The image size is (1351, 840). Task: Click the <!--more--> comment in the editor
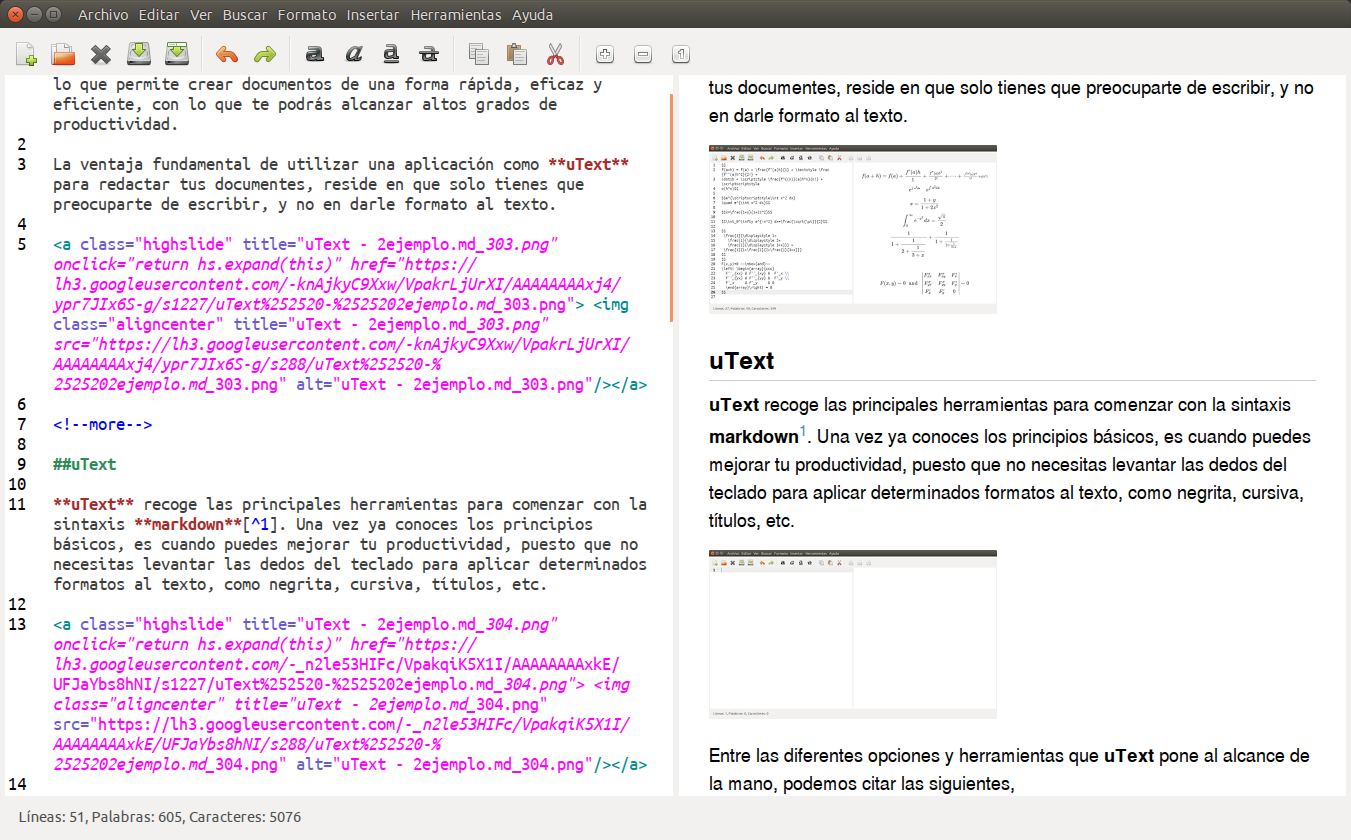point(102,424)
